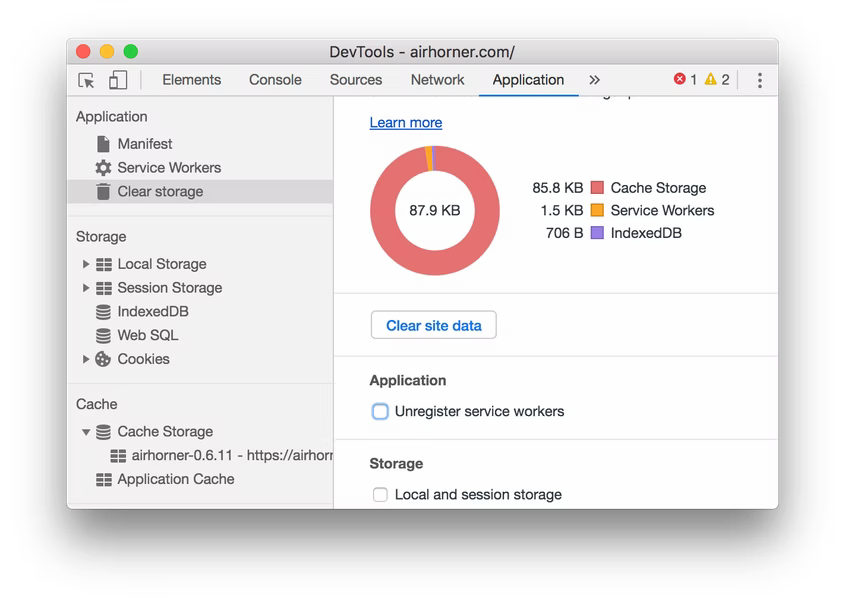Switch to the Network tab
This screenshot has width=845, height=604.
[437, 80]
